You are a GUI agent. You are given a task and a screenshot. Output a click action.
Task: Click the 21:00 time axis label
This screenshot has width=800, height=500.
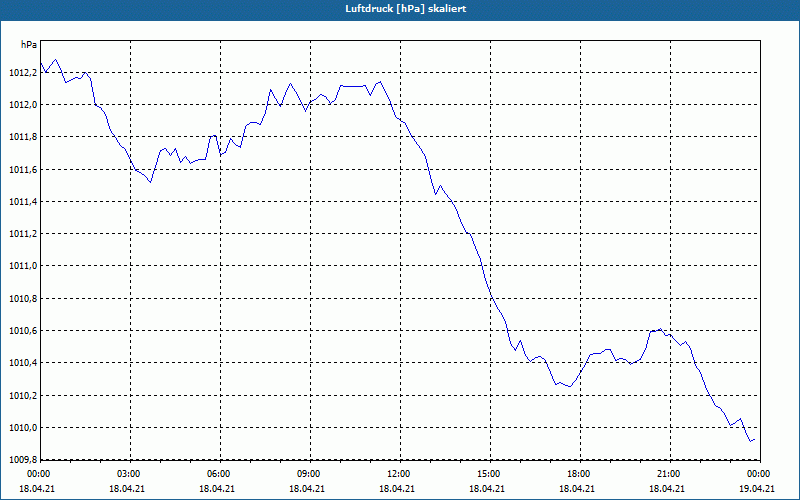coord(670,474)
